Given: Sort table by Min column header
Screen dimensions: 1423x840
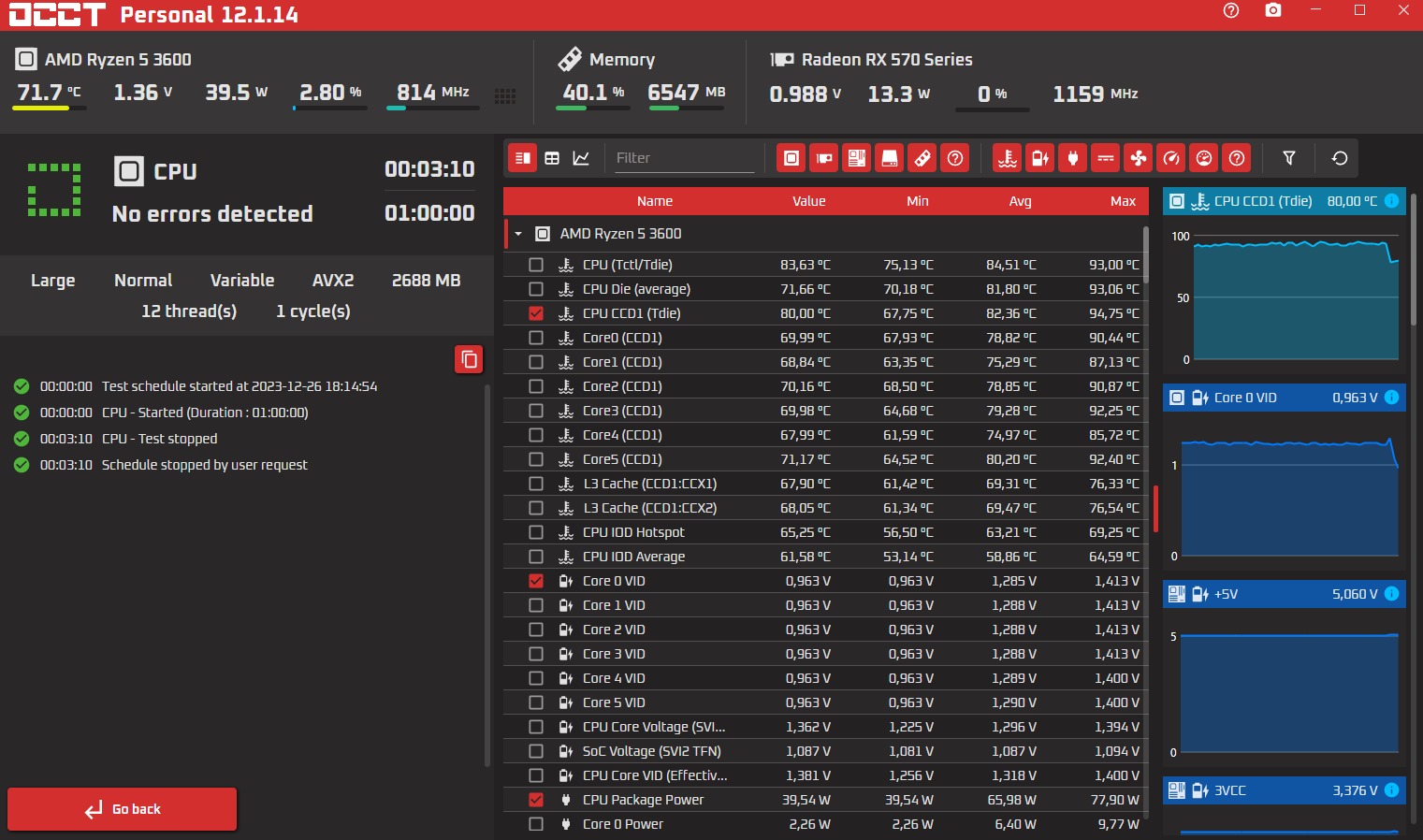Looking at the screenshot, I should (918, 201).
